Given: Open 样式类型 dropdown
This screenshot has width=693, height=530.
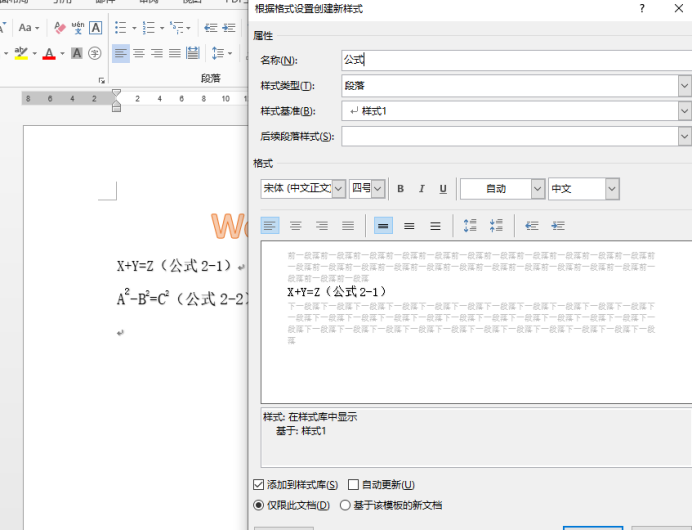Looking at the screenshot, I should pyautogui.click(x=685, y=86).
